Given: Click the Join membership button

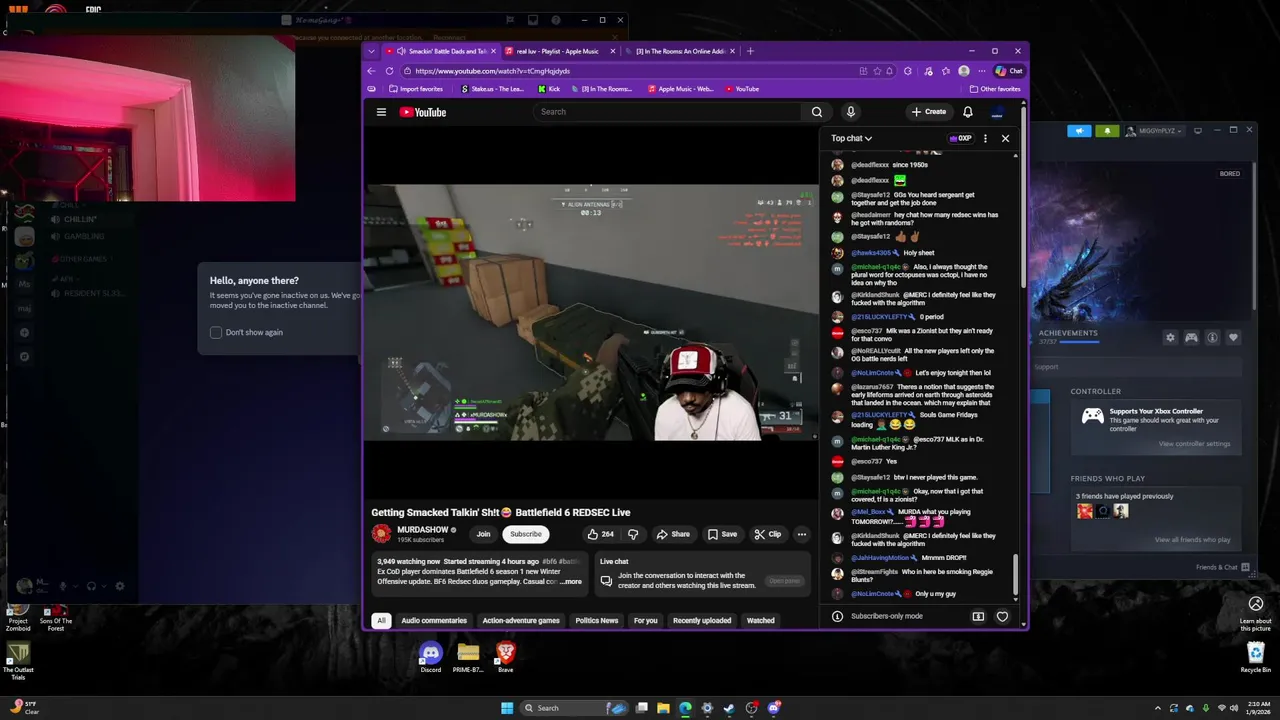Looking at the screenshot, I should pos(483,534).
